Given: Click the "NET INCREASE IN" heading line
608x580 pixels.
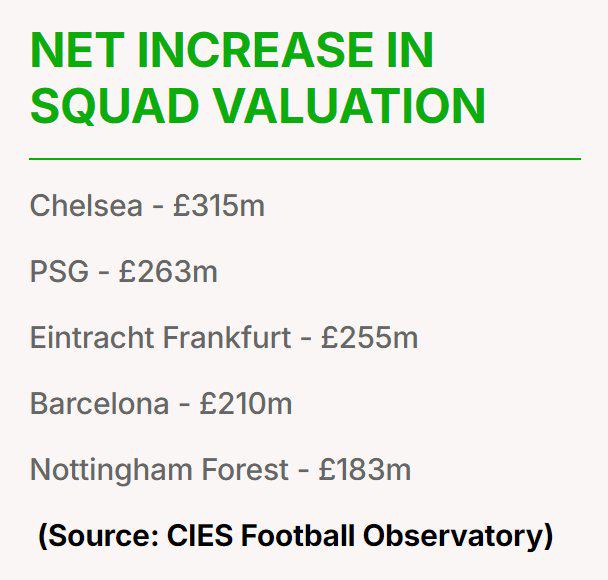Looking at the screenshot, I should click(232, 51).
